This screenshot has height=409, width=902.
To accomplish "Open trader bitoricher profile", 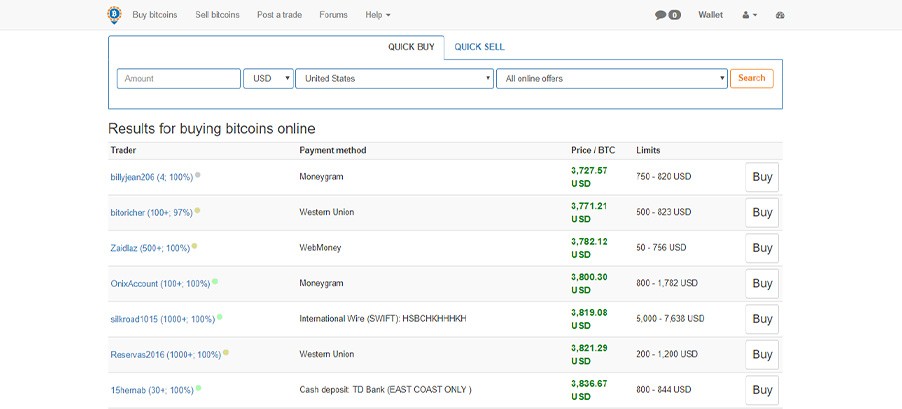I will 151,213.
